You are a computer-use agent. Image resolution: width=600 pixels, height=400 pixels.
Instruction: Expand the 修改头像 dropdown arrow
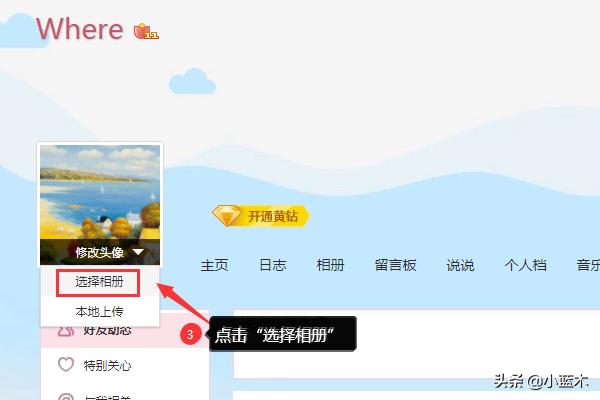pyautogui.click(x=138, y=252)
